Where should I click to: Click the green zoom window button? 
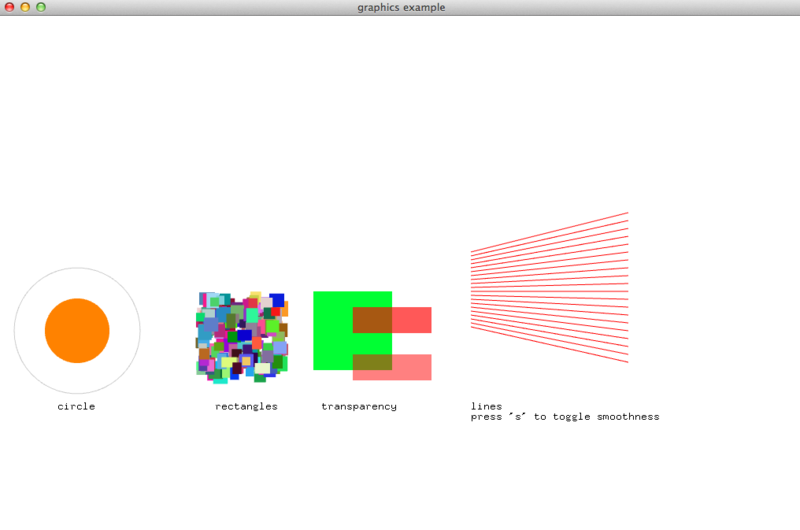(x=41, y=7)
